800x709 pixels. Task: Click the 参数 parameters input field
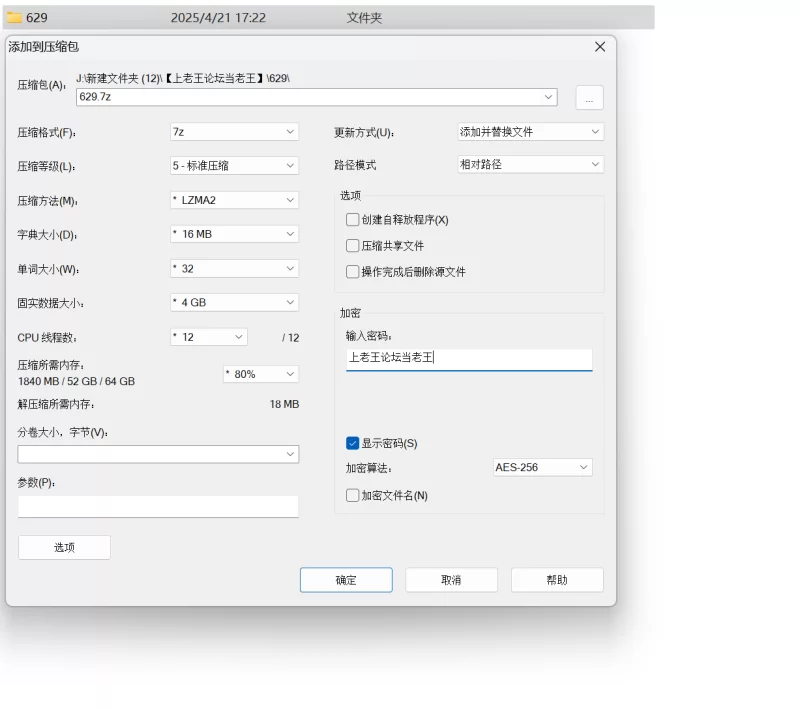(x=158, y=507)
